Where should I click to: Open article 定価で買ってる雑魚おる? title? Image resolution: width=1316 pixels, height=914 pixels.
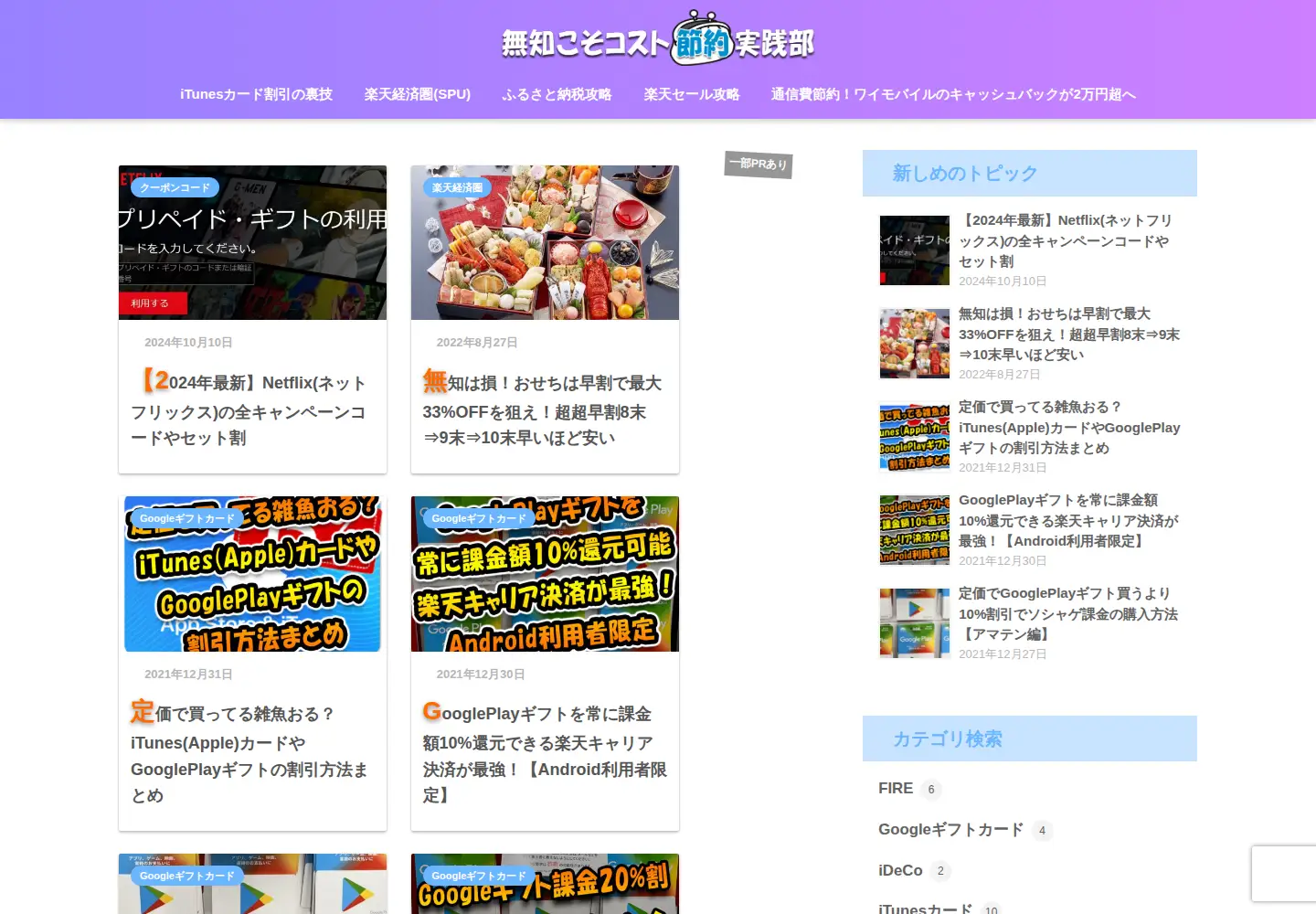(249, 753)
